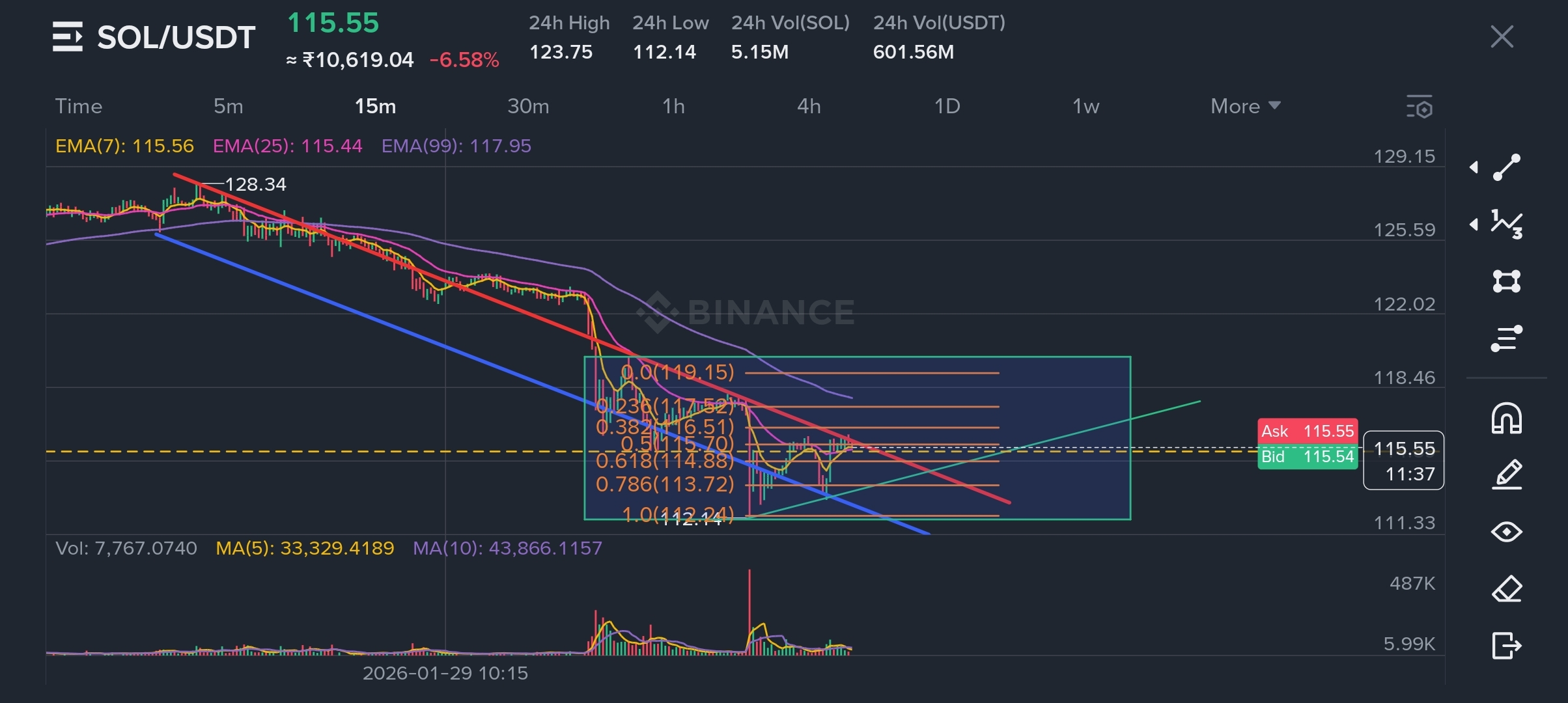Toggle drawings visibility with eye icon
The width and height of the screenshot is (1568, 703).
click(x=1507, y=532)
